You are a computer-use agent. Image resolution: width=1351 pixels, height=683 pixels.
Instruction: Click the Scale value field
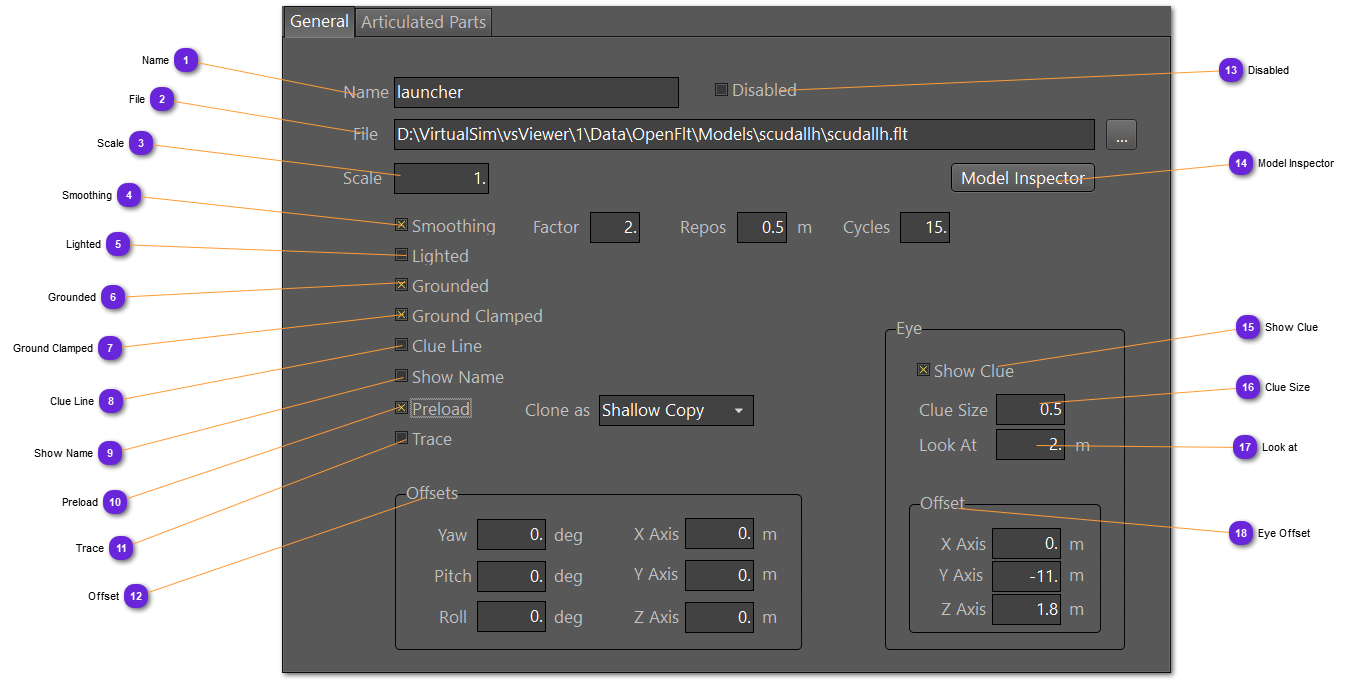tap(441, 178)
